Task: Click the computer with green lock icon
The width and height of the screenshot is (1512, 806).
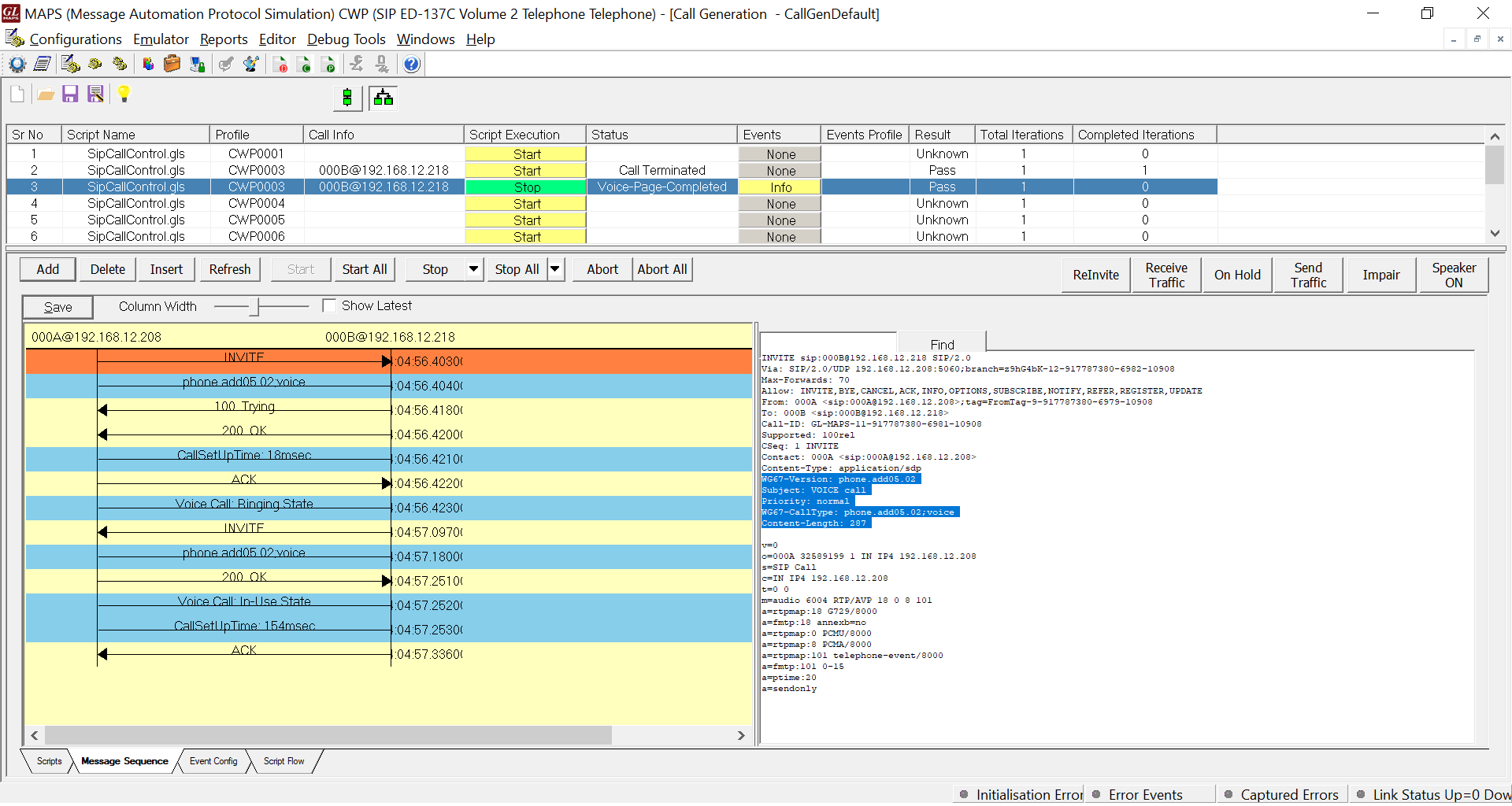Action: 197,65
